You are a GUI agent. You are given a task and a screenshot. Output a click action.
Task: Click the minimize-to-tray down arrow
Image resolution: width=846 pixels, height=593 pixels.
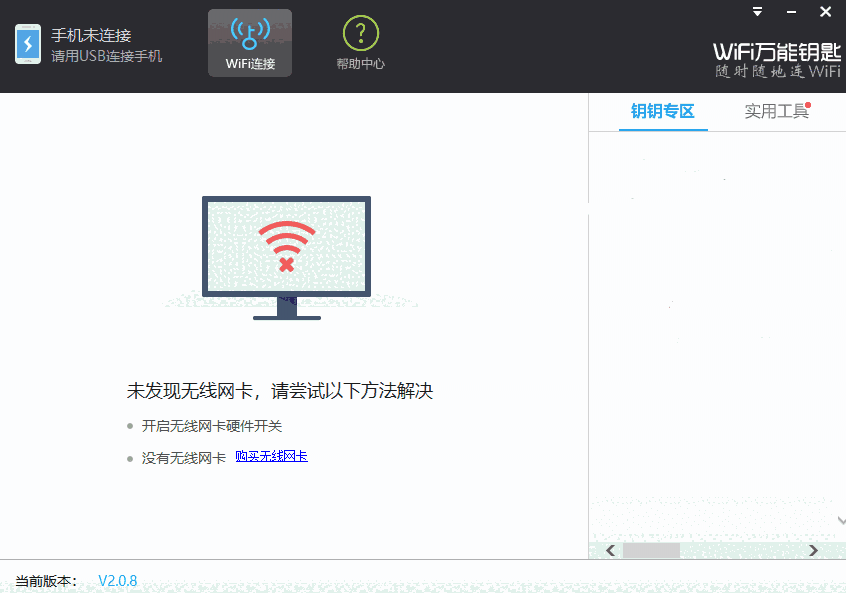click(756, 12)
